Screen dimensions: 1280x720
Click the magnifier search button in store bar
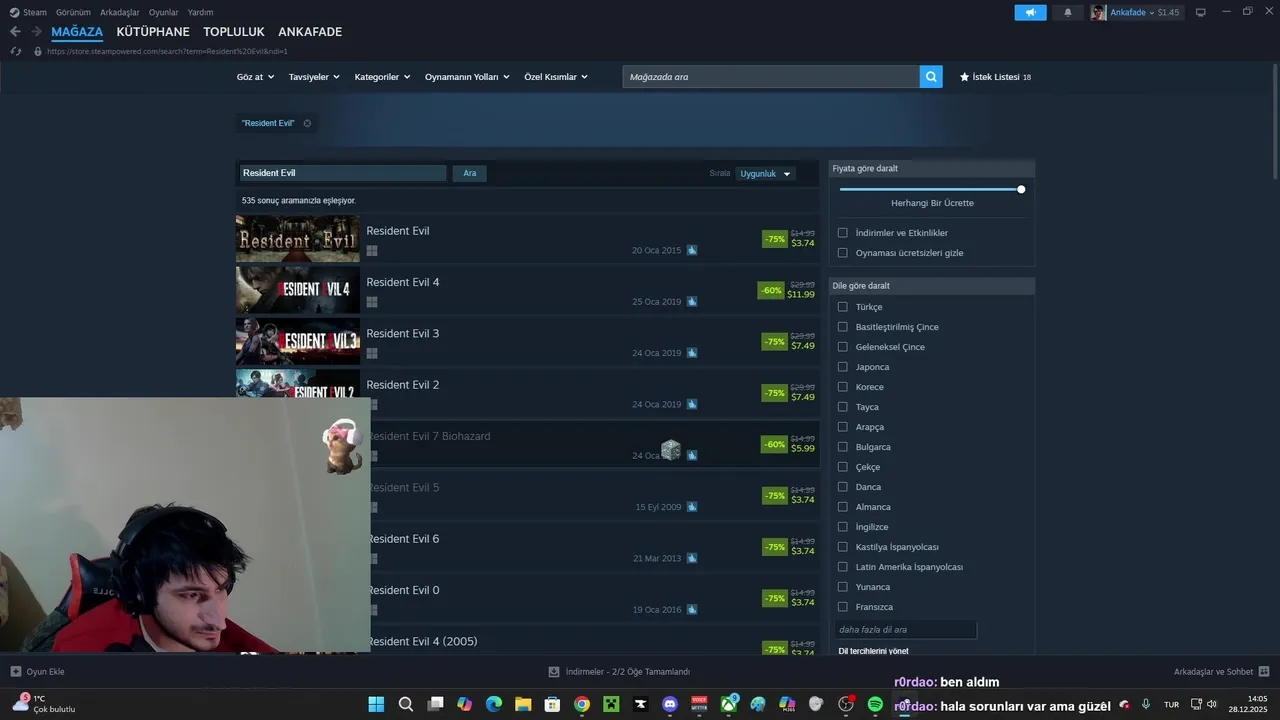pos(931,77)
